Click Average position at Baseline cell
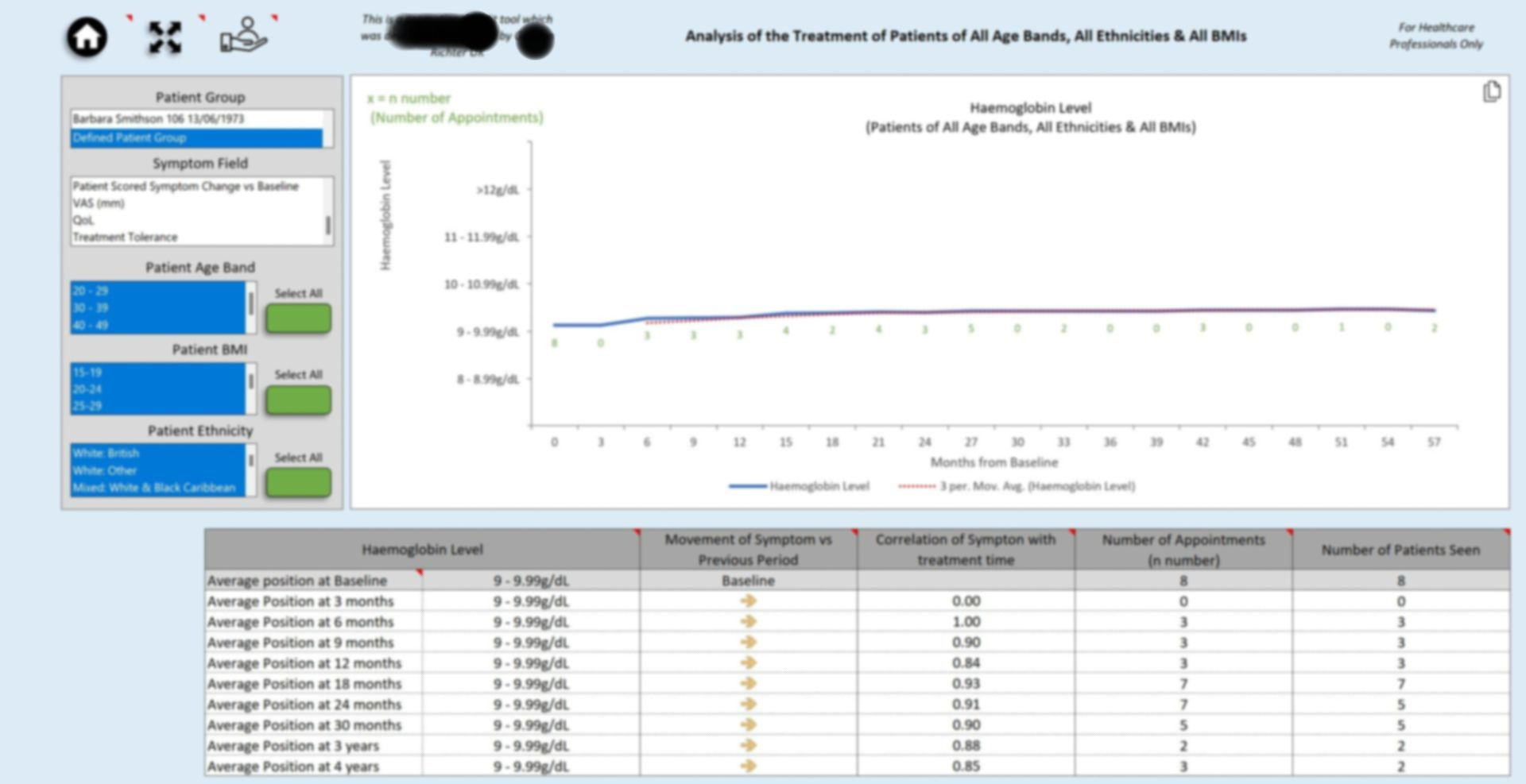 [314, 581]
